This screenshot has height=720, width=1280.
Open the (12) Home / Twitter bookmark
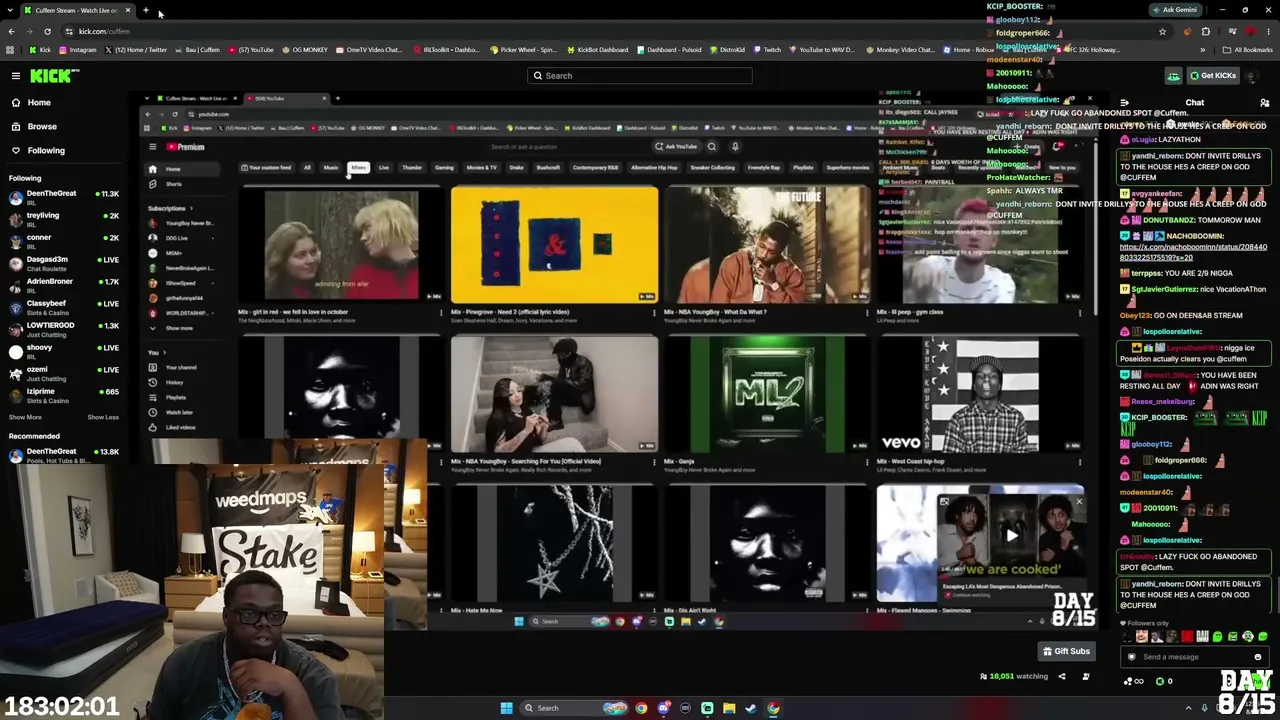pos(136,50)
